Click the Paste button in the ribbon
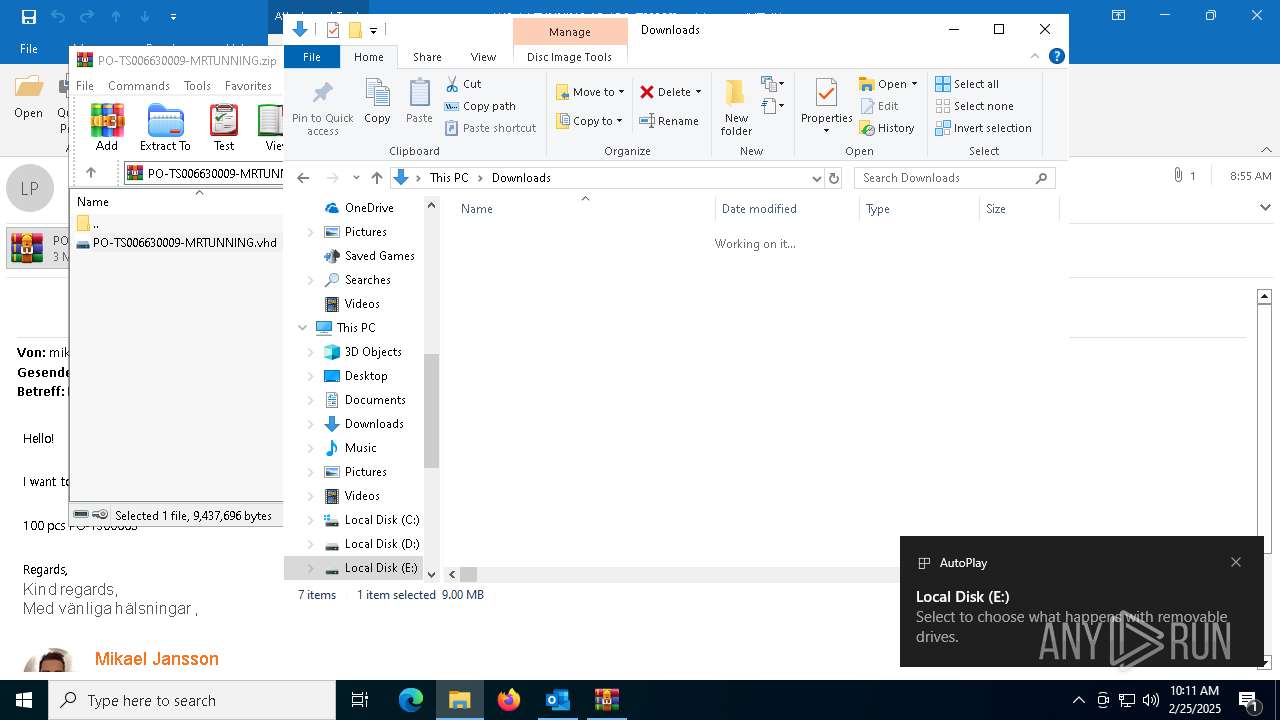 [x=419, y=102]
